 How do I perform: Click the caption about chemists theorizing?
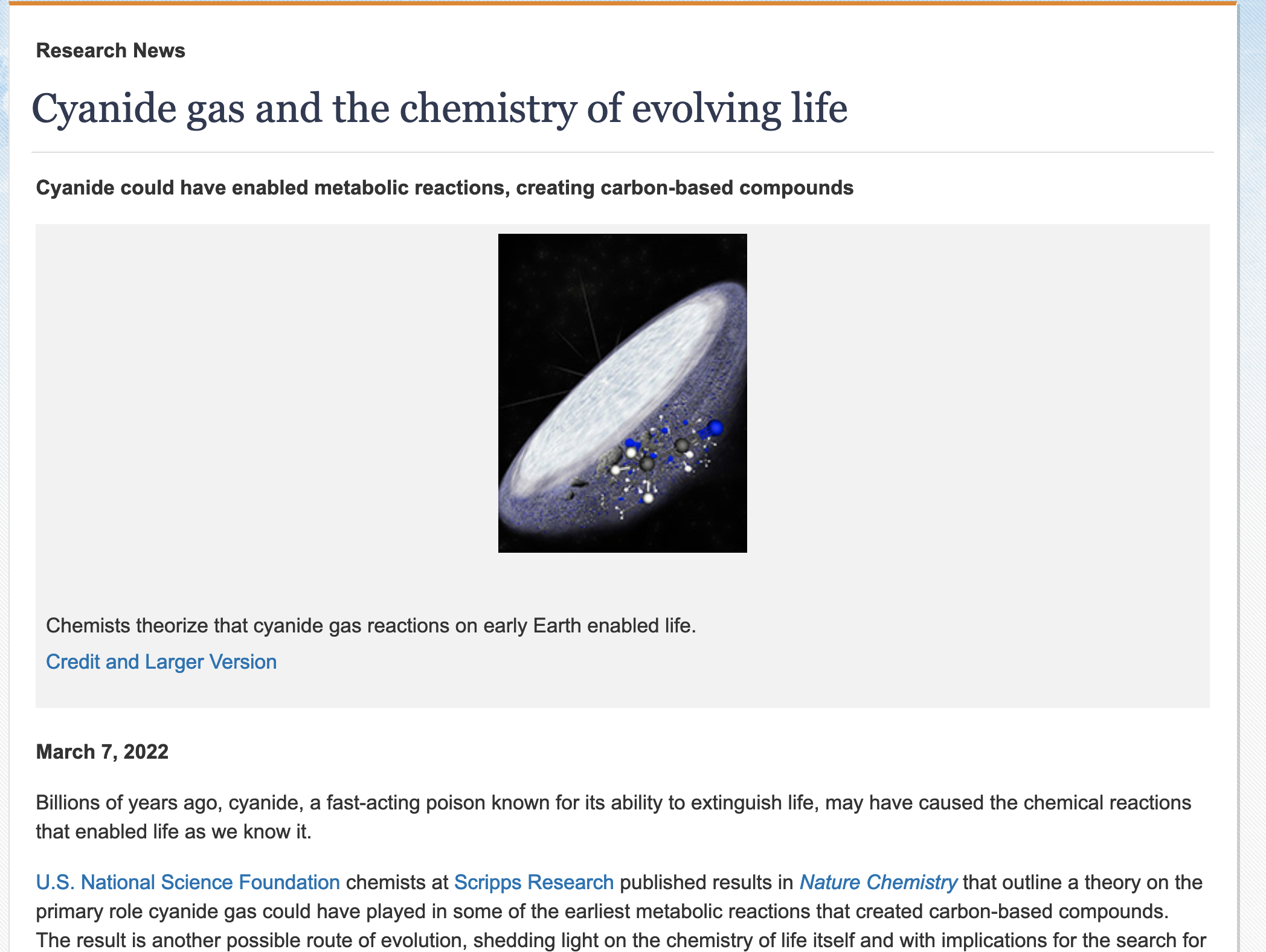point(371,626)
